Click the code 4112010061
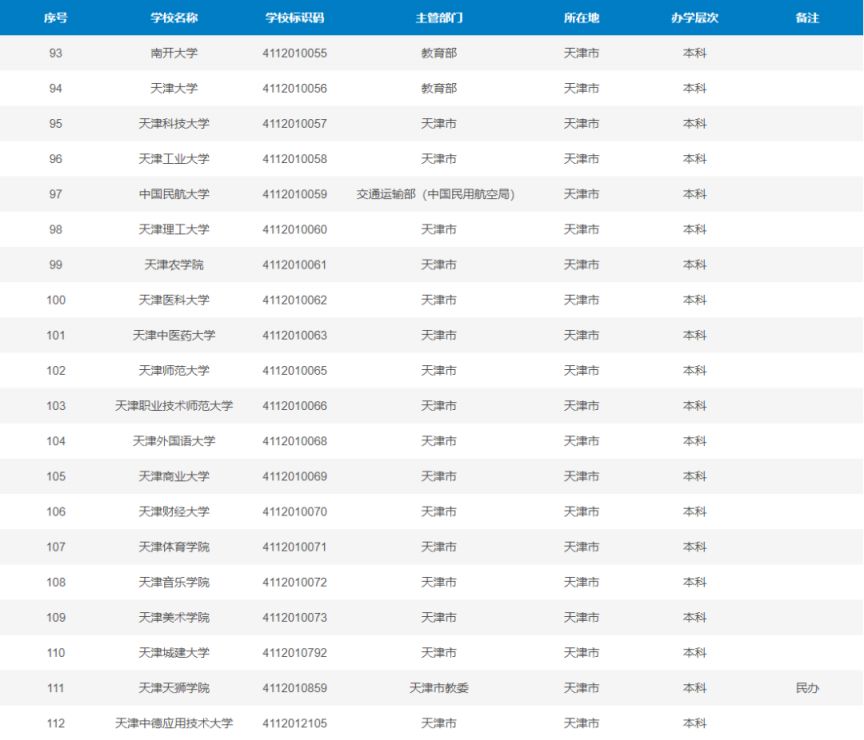 click(x=295, y=264)
